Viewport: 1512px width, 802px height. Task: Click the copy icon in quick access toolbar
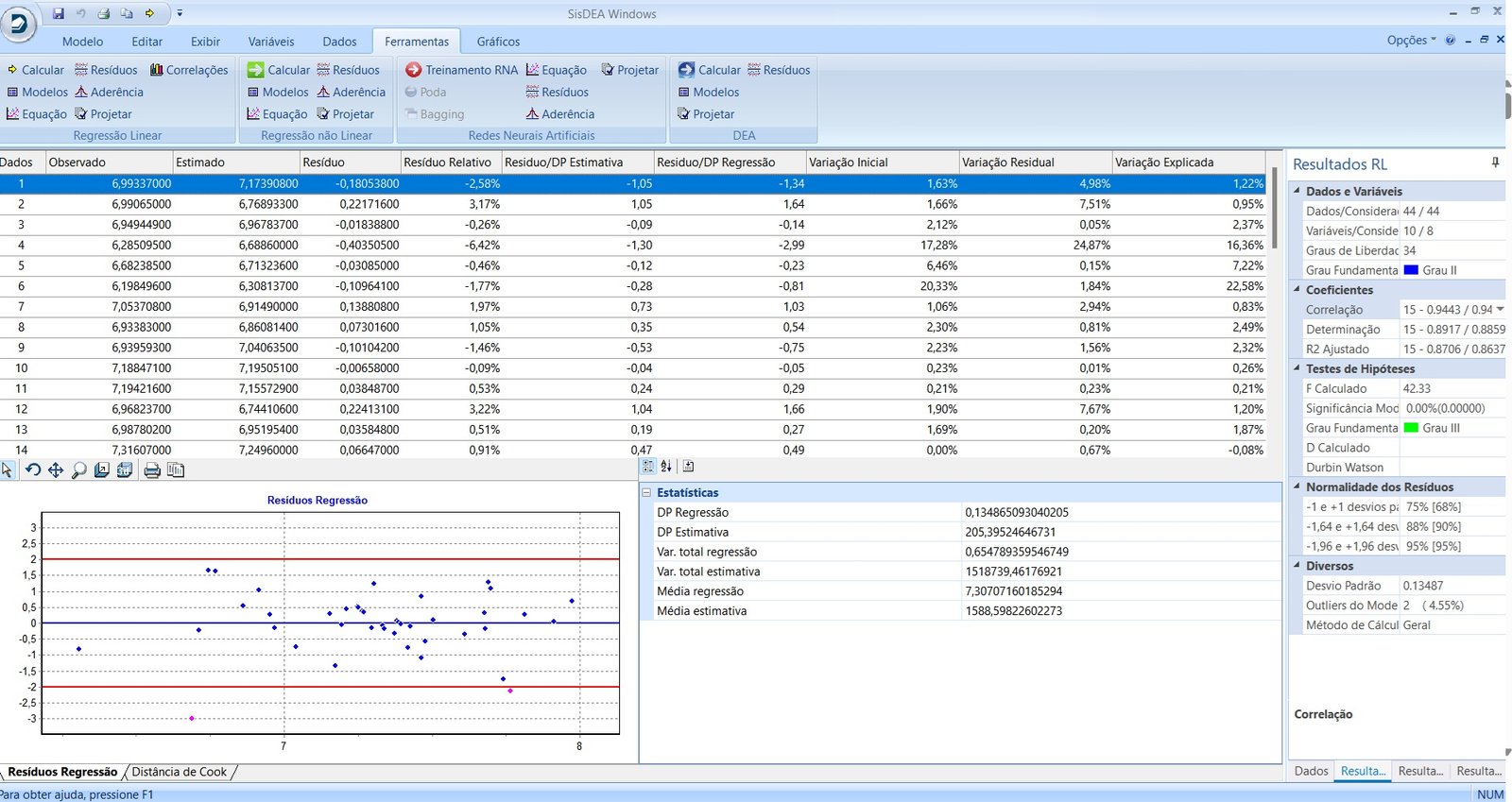pos(127,13)
